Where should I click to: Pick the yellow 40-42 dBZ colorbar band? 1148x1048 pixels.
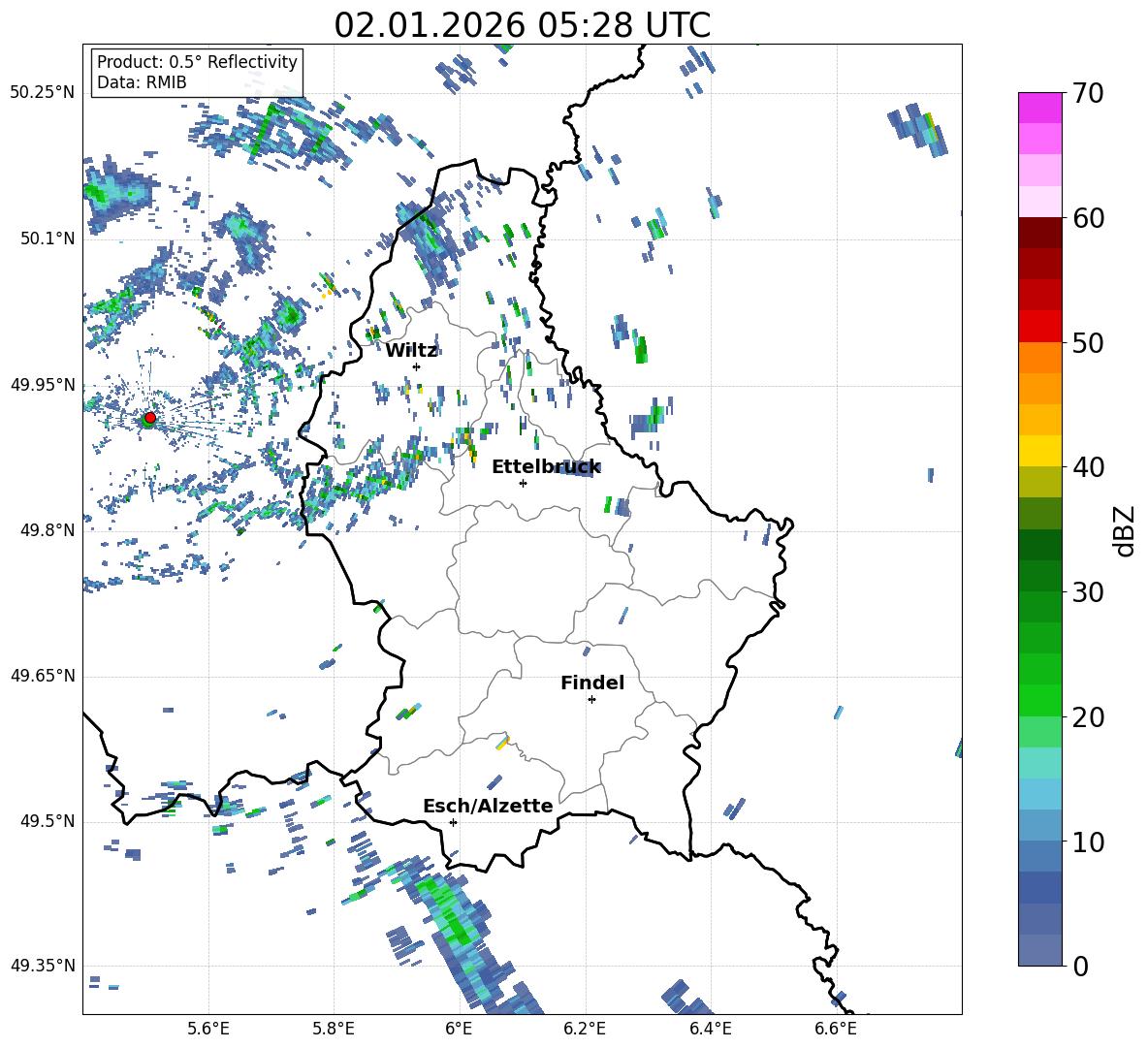point(1040,451)
